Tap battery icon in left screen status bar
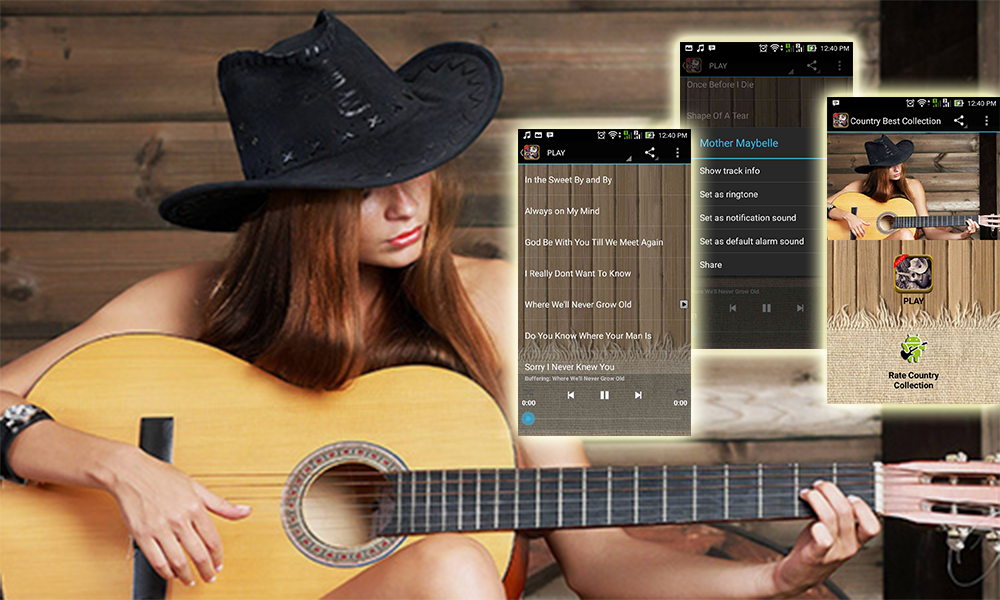 click(x=650, y=135)
